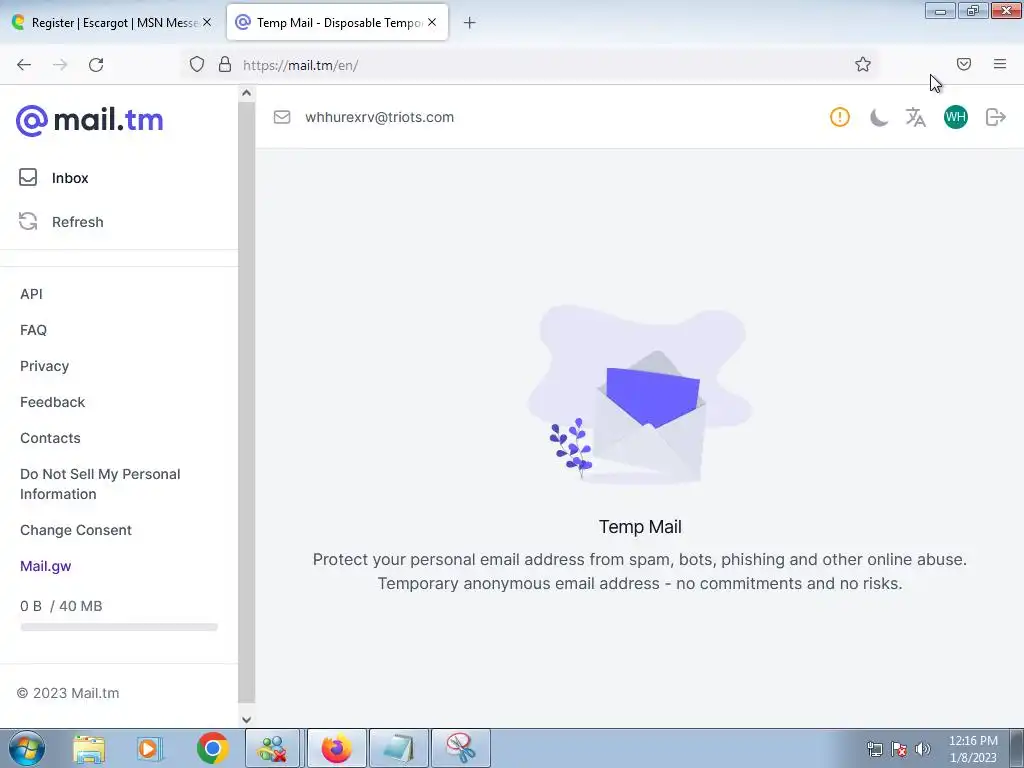Click the envelope icon beside the email address
The width and height of the screenshot is (1024, 768).
coord(281,117)
